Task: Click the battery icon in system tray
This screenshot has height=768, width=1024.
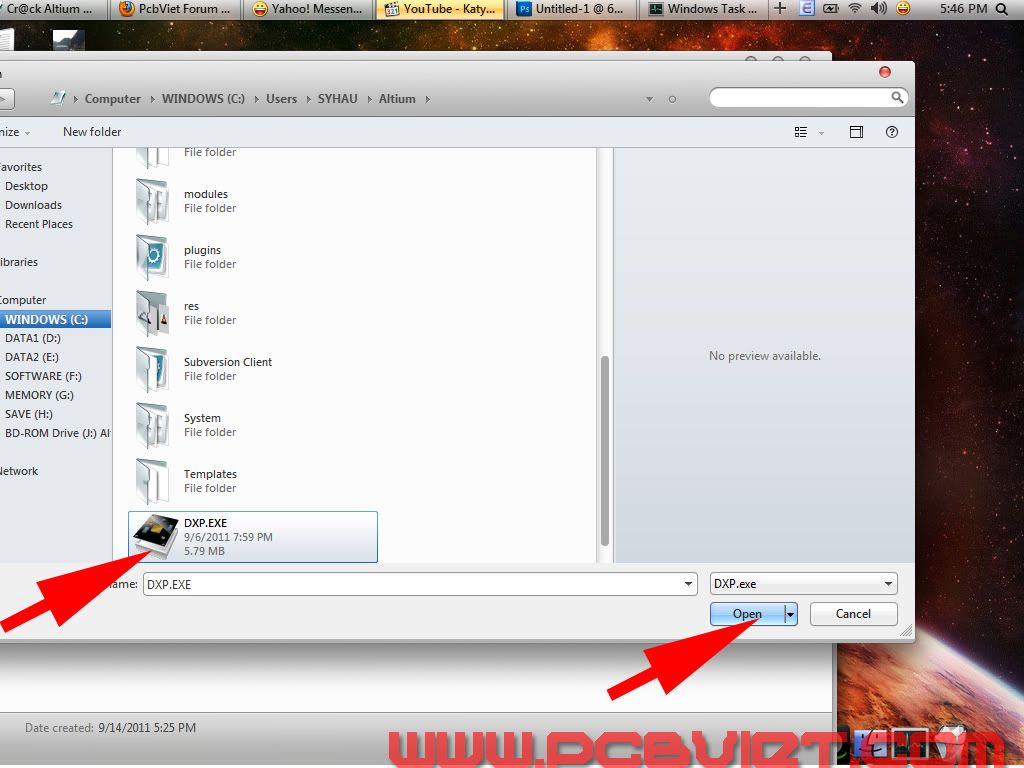Action: tap(830, 8)
